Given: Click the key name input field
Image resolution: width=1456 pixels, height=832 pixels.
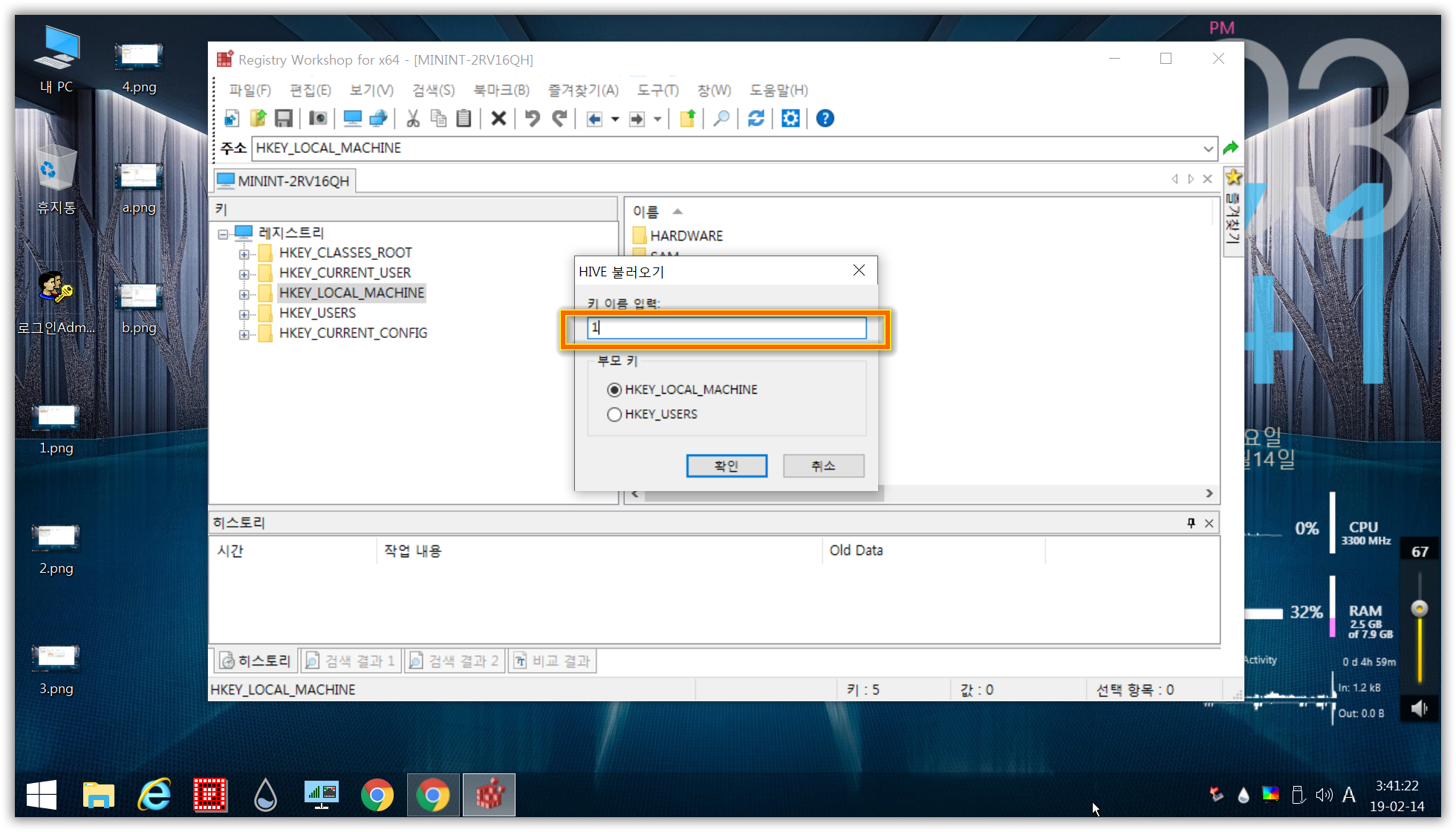Looking at the screenshot, I should (727, 328).
